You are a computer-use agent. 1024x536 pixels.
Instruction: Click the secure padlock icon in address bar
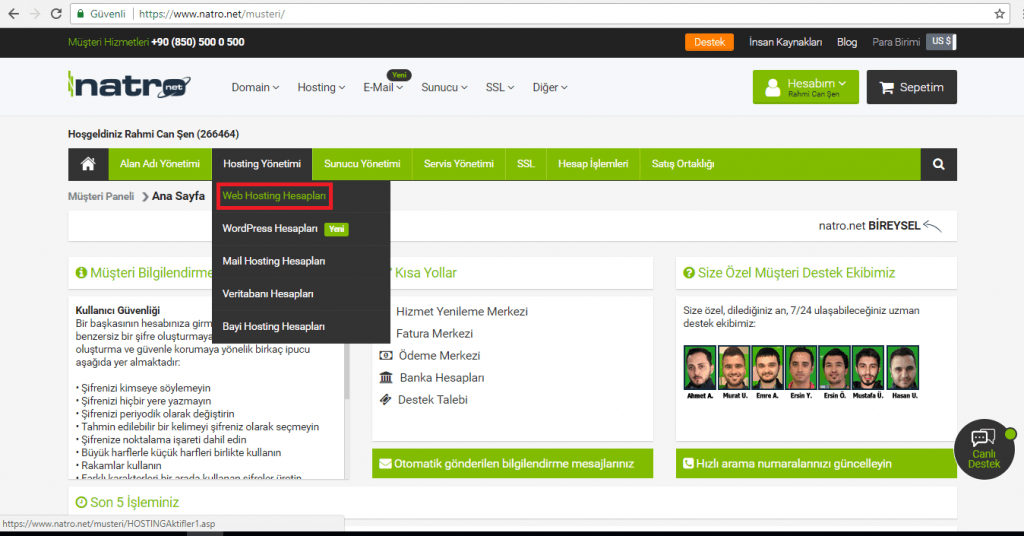click(80, 14)
